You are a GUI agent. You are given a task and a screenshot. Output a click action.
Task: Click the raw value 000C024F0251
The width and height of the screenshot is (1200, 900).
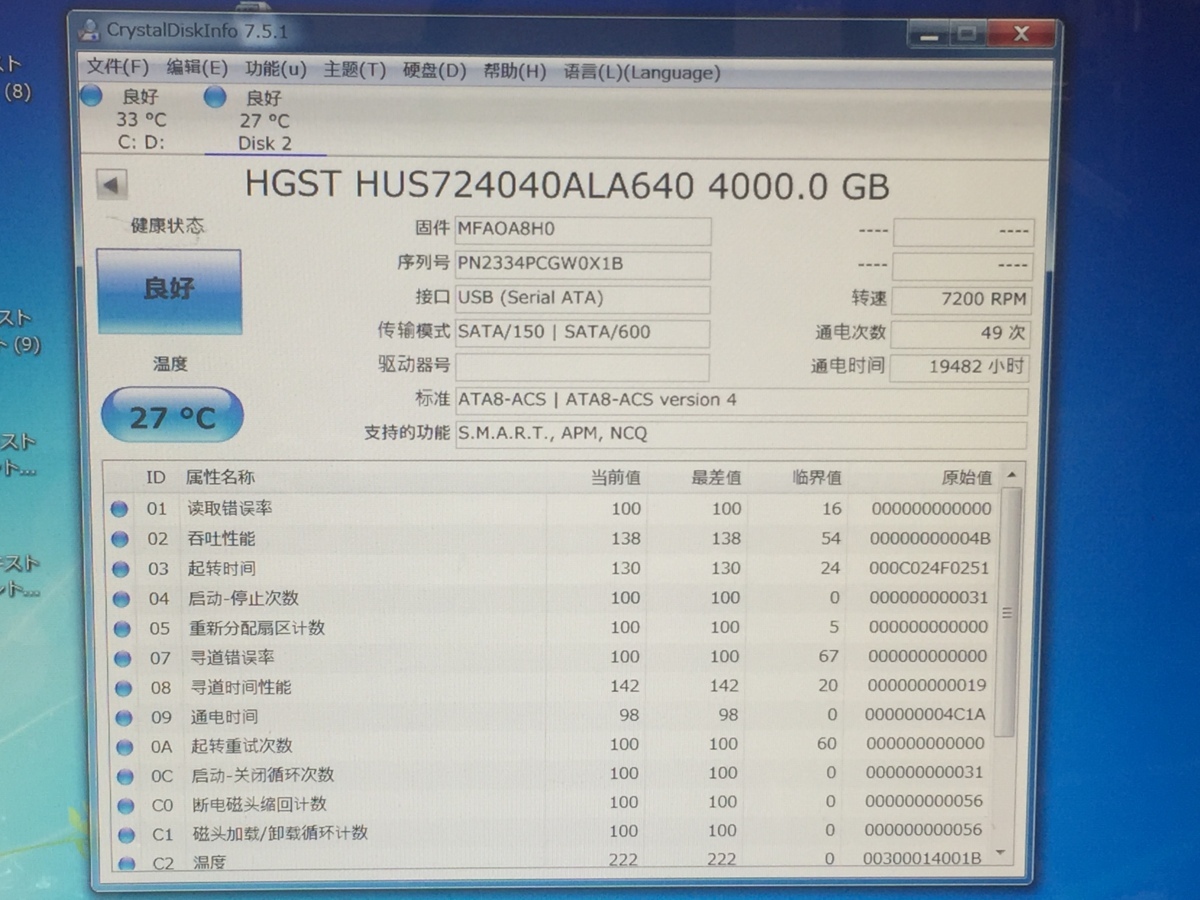(x=928, y=568)
